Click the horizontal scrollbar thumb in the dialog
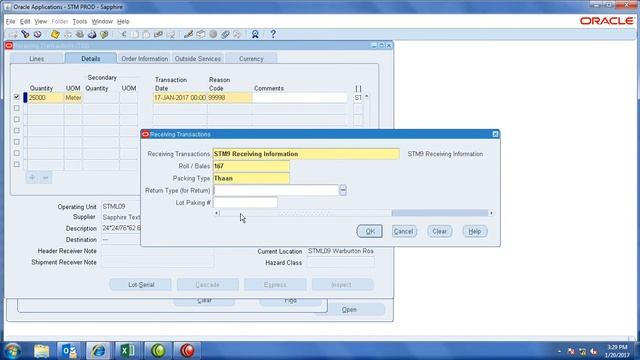The image size is (640, 360). pyautogui.click(x=305, y=213)
